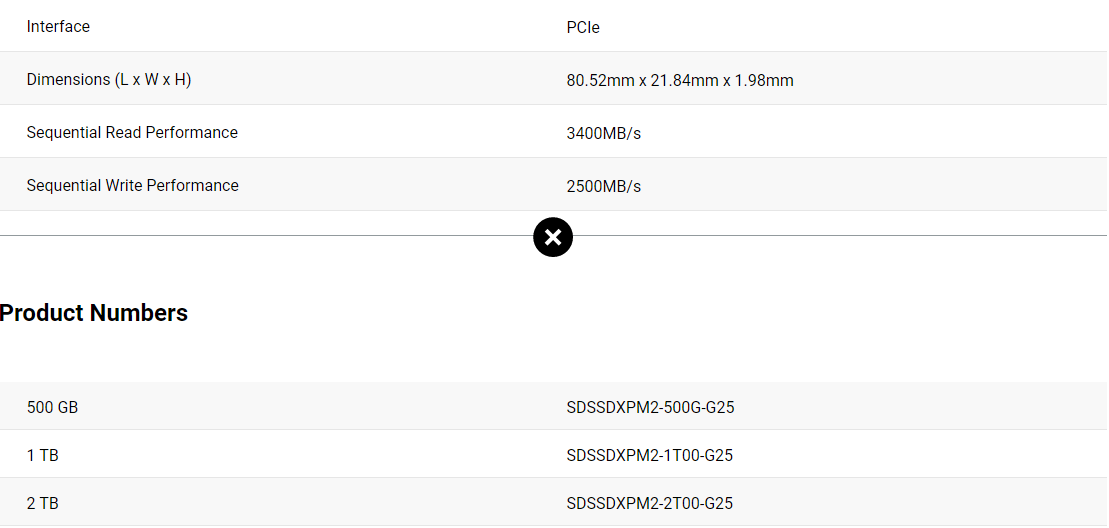Select the Interface row label

point(58,27)
